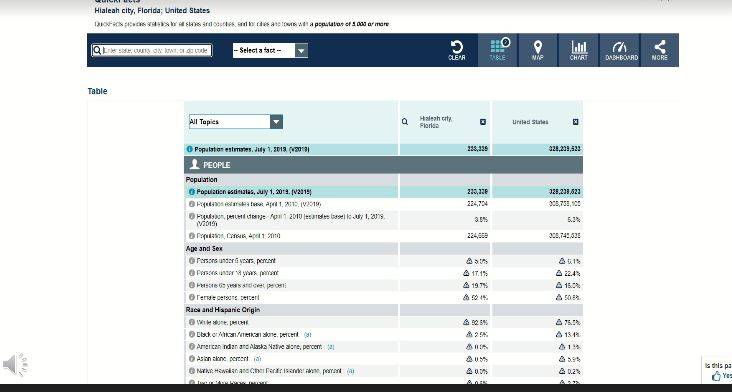
Task: Click the Race and Hispanic Origin subheading
Action: coord(223,310)
